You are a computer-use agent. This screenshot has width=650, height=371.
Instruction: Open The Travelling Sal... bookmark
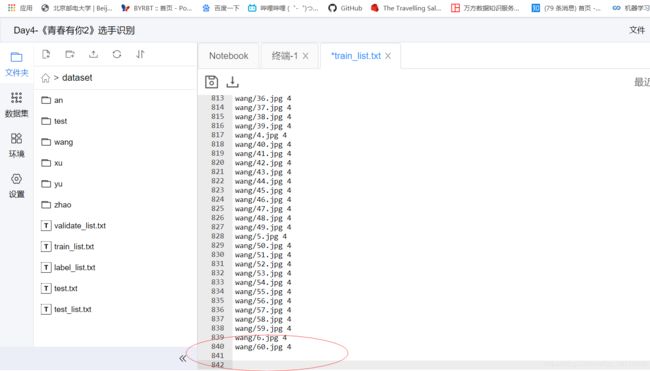click(406, 8)
